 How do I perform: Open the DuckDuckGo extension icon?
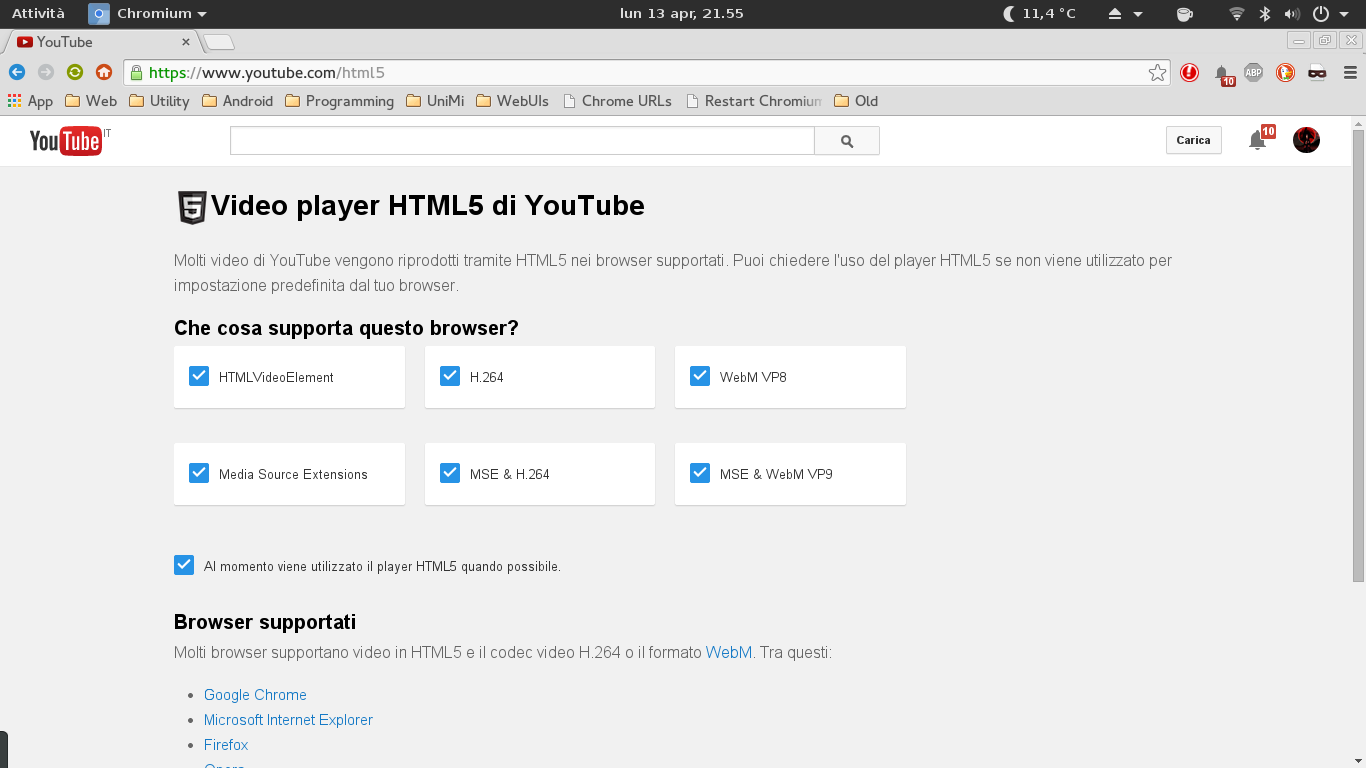point(1285,72)
